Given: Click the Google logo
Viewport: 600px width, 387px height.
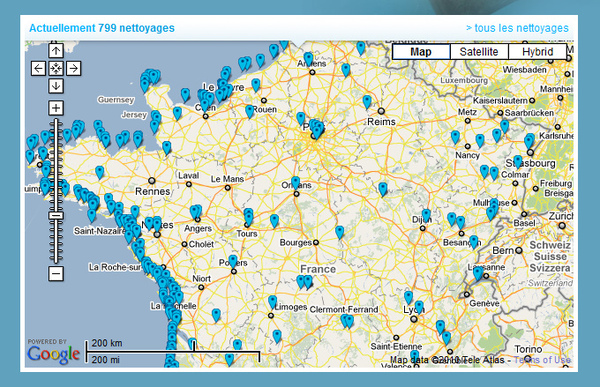Looking at the screenshot, I should [53, 354].
